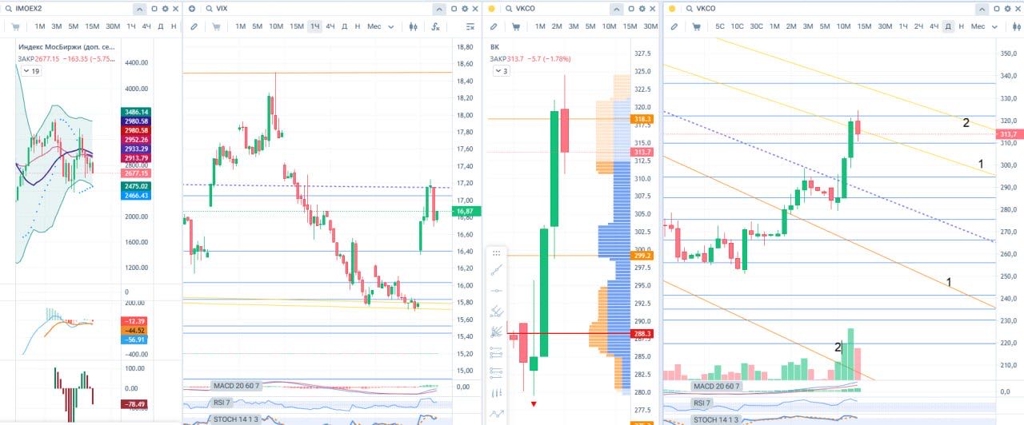Screen dimensions: 1024x425
Task: Select the horizontal line drawing tool
Action: (497, 290)
